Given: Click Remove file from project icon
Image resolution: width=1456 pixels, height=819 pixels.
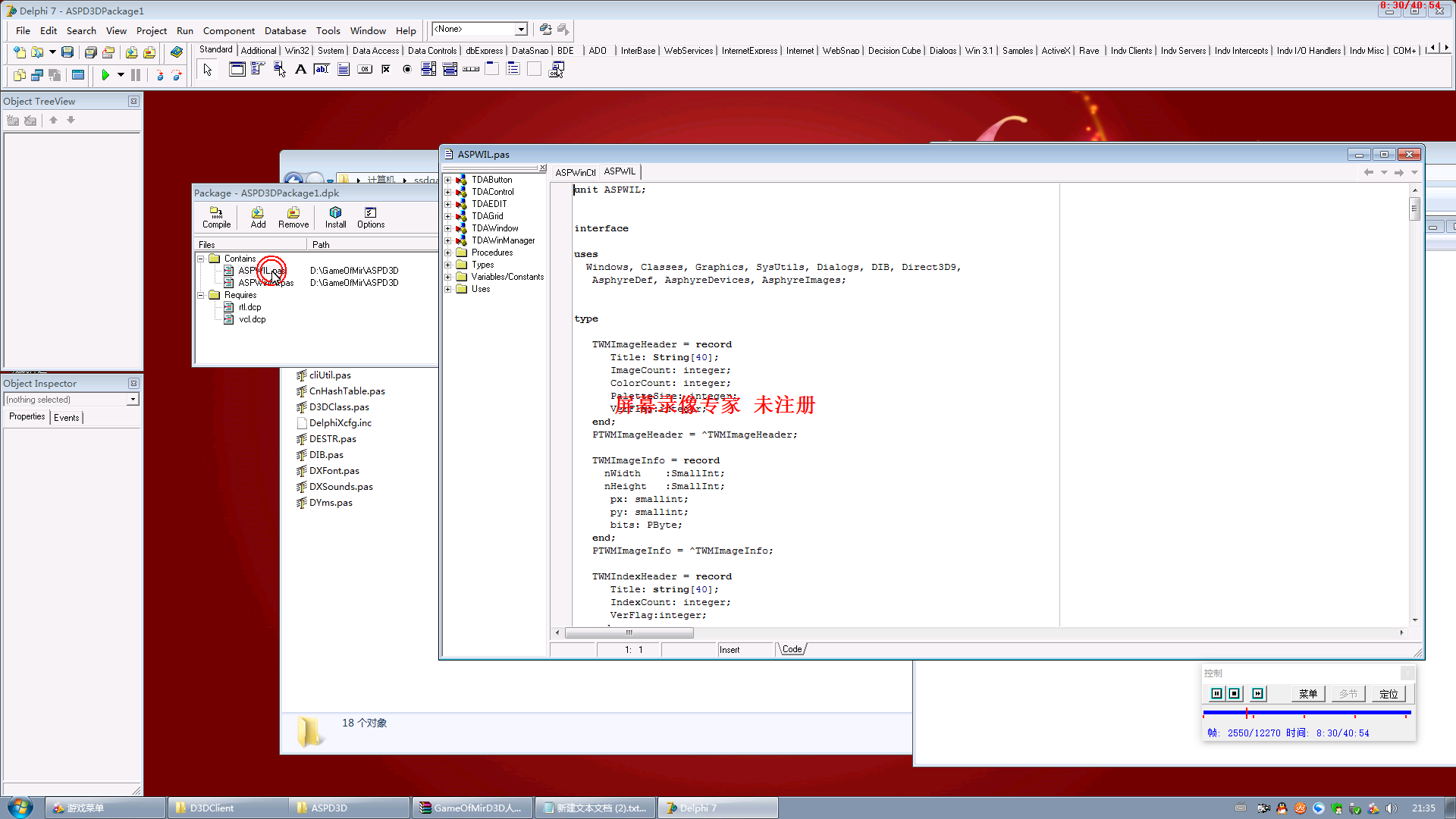Looking at the screenshot, I should click(x=149, y=52).
